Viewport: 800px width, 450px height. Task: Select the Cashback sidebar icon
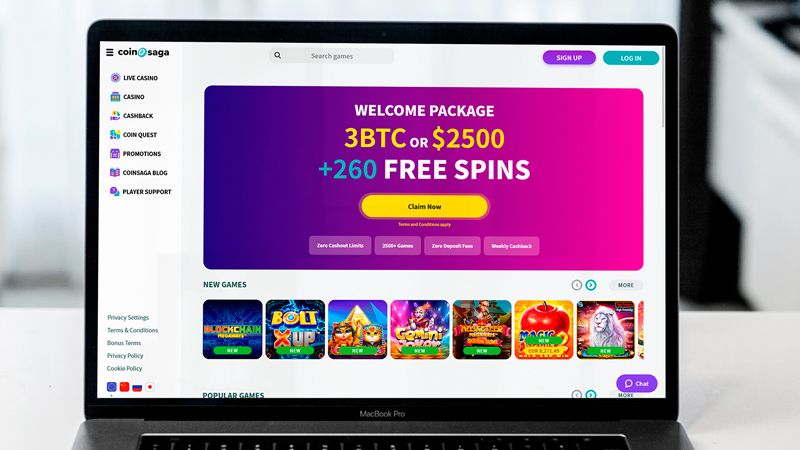point(115,116)
